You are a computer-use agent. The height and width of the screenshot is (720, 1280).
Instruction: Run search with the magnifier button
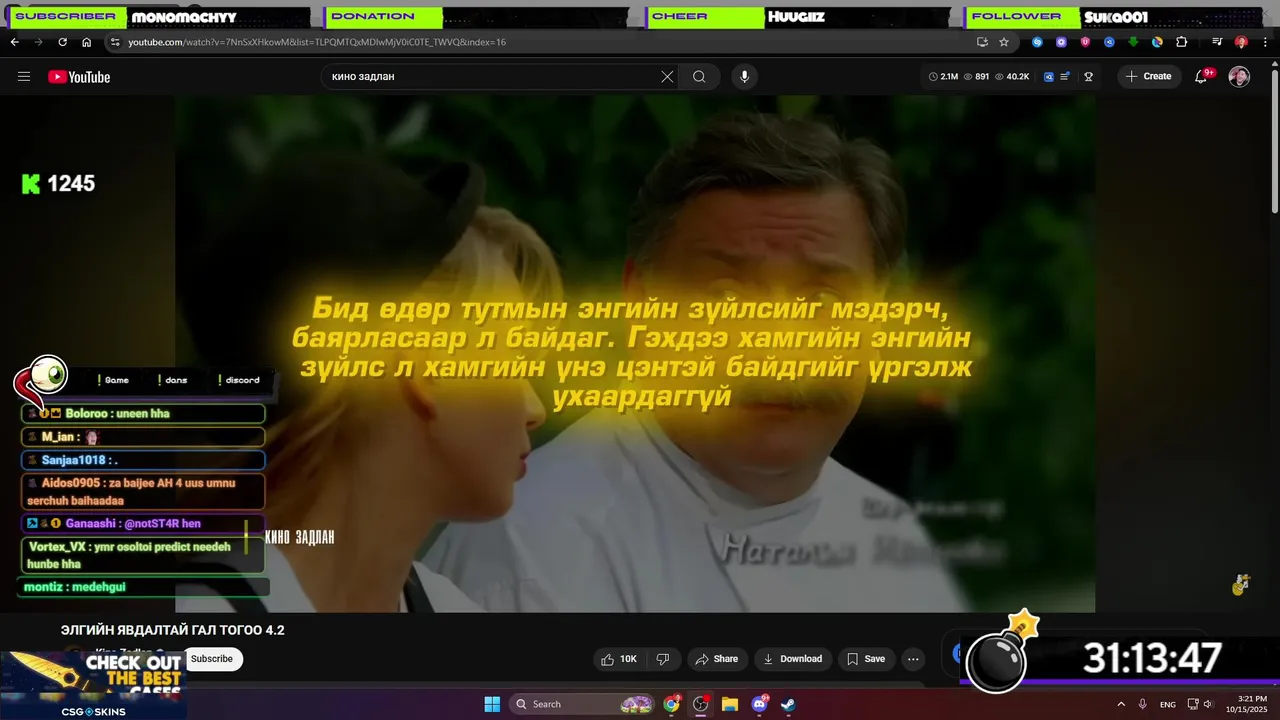pyautogui.click(x=699, y=77)
